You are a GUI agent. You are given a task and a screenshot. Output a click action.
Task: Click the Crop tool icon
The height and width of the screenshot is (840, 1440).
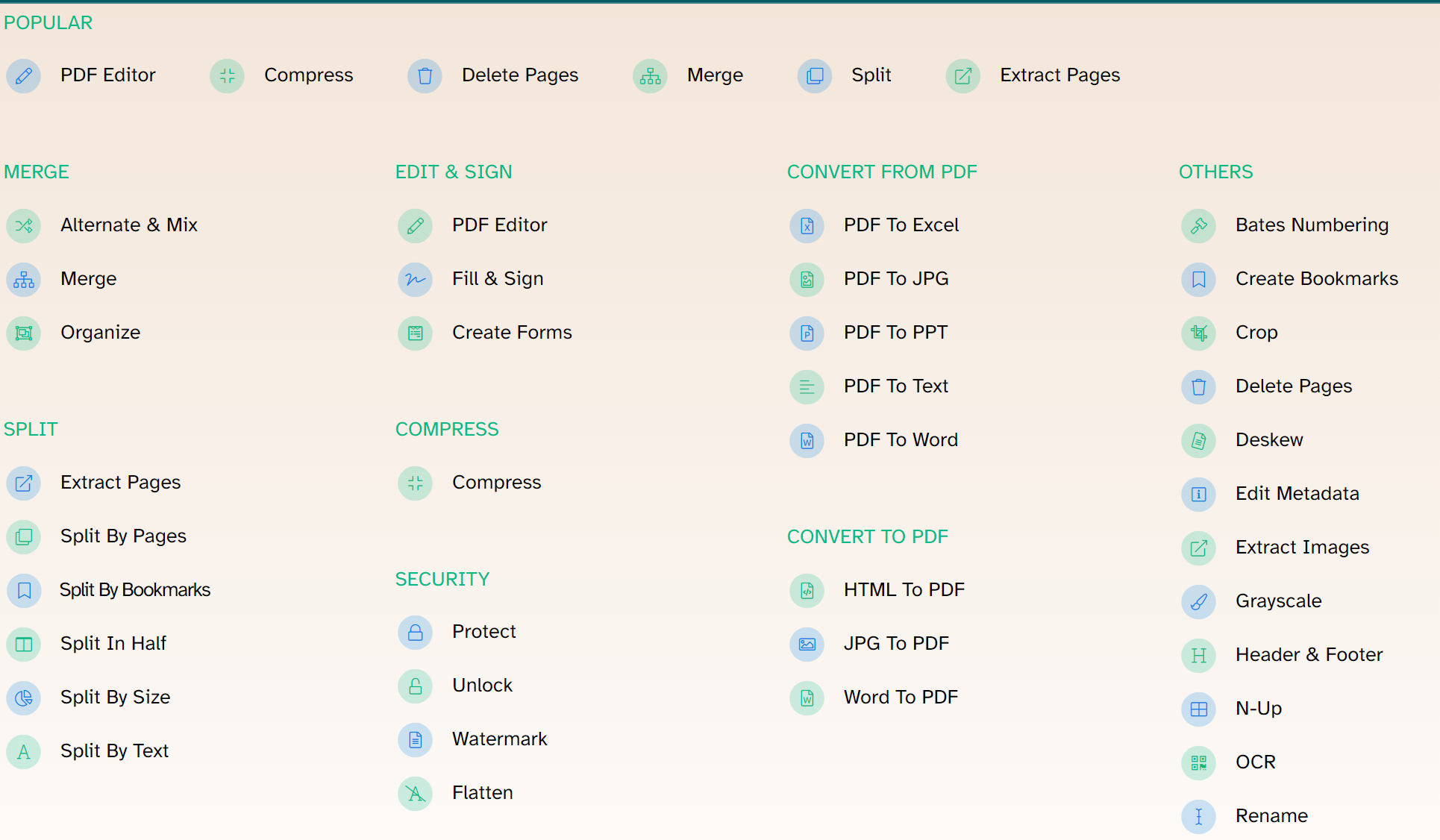[x=1199, y=333]
